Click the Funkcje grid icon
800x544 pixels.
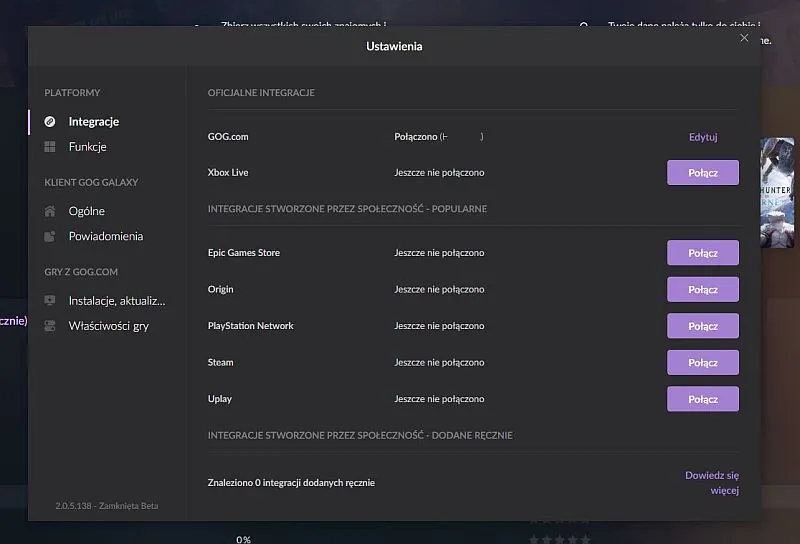pos(50,147)
